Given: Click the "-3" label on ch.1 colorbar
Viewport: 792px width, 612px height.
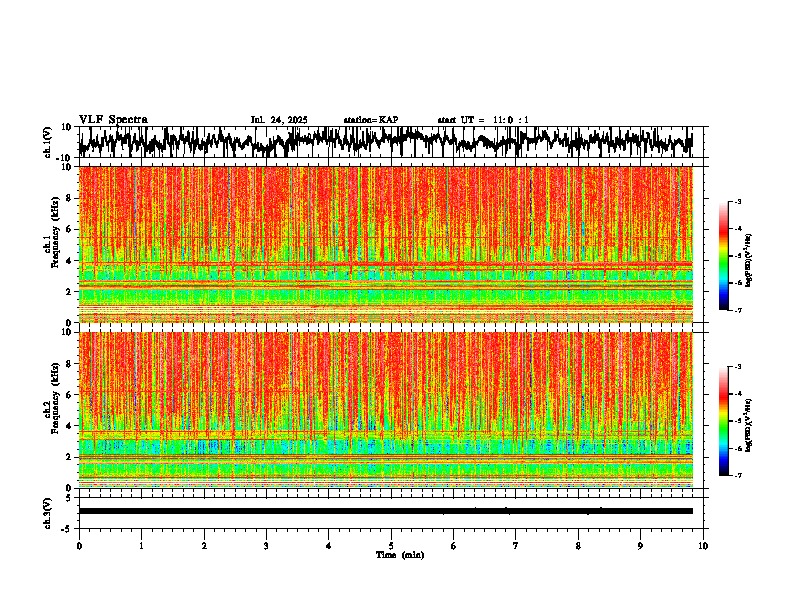Looking at the screenshot, I should tap(737, 202).
